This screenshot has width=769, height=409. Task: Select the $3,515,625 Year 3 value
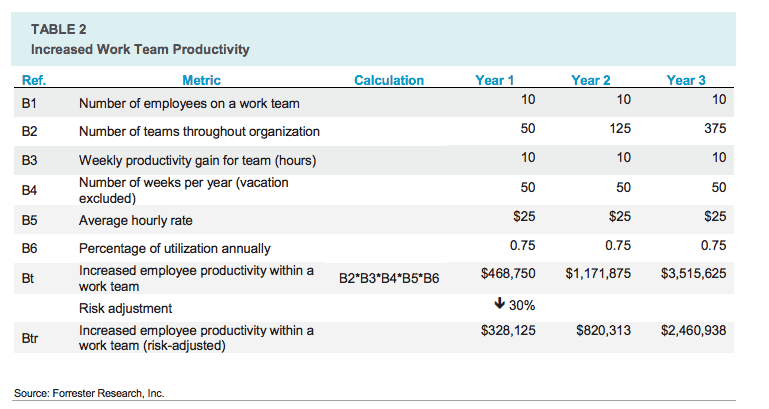693,272
